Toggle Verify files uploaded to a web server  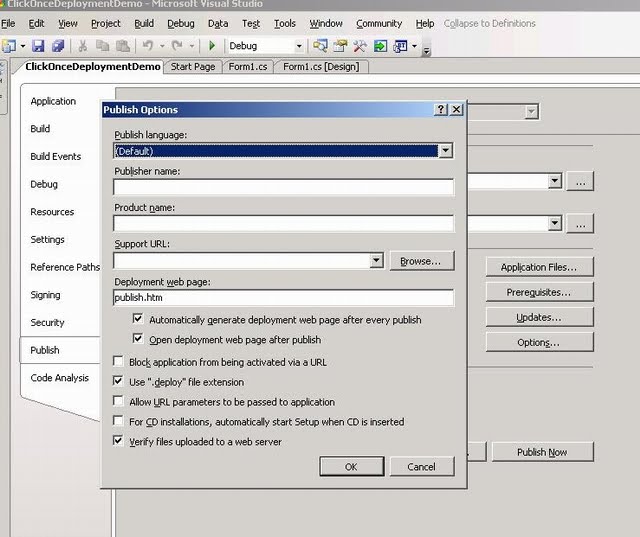pos(118,441)
